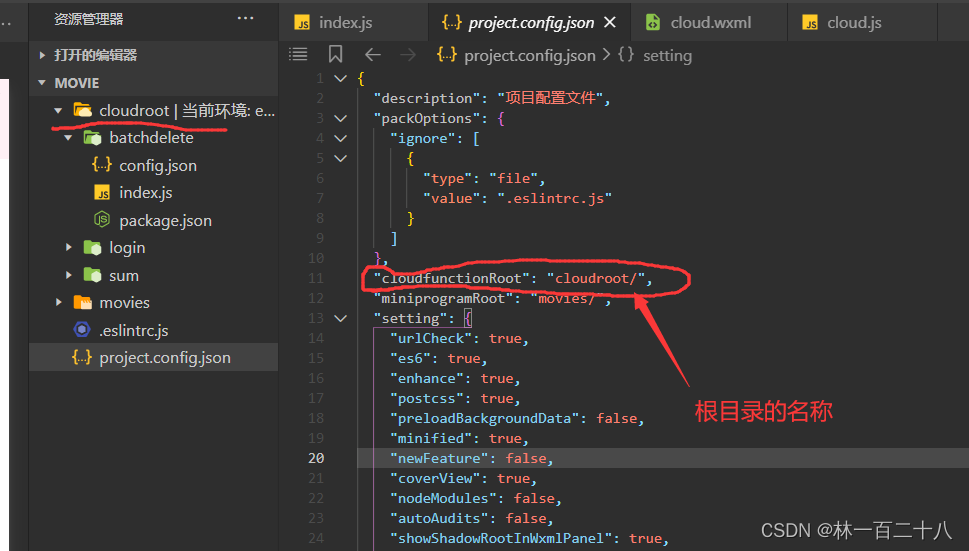Expand the movies folder
Screen dimensions: 969x551
(59, 303)
